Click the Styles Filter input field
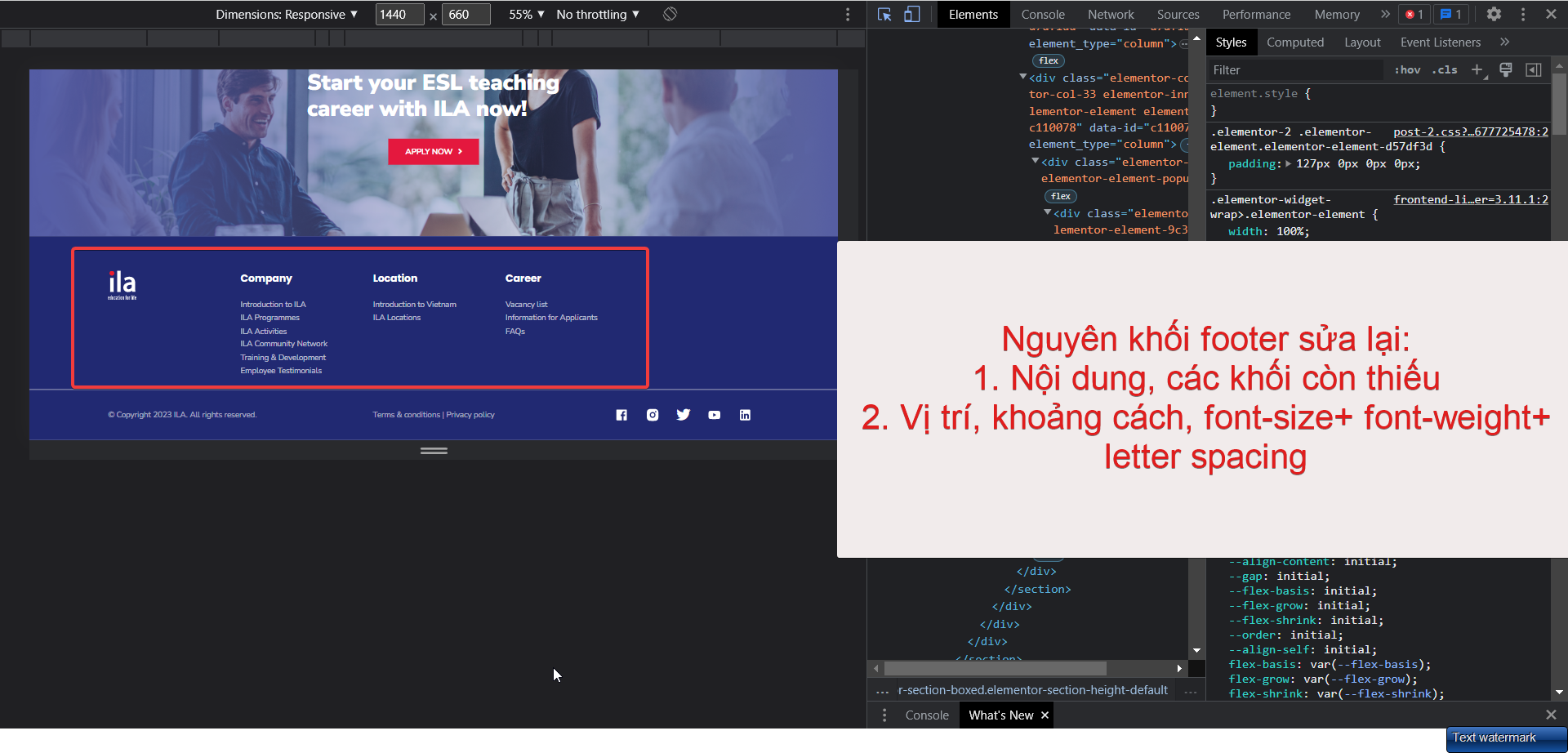The image size is (1568, 753). coord(1298,70)
